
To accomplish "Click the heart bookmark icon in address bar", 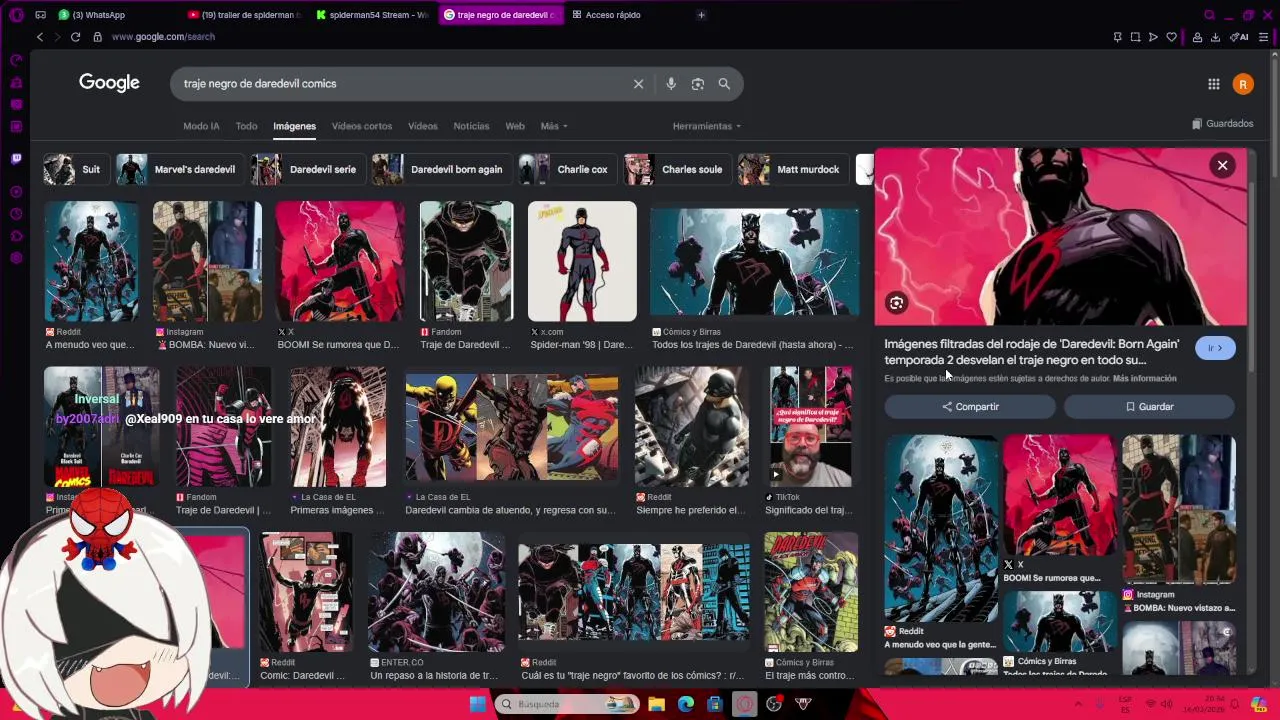I will coord(1171,37).
